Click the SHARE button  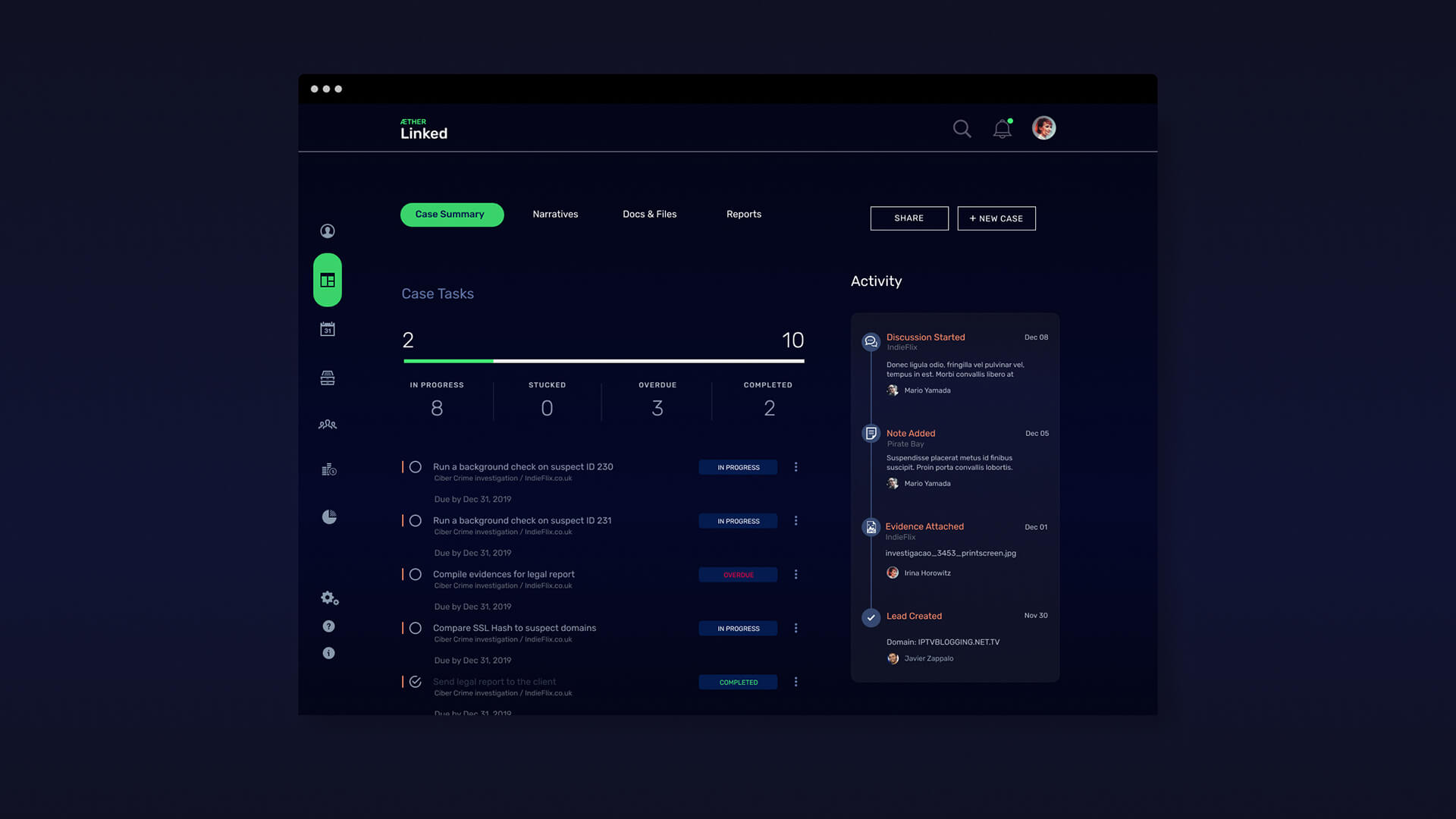coord(908,218)
